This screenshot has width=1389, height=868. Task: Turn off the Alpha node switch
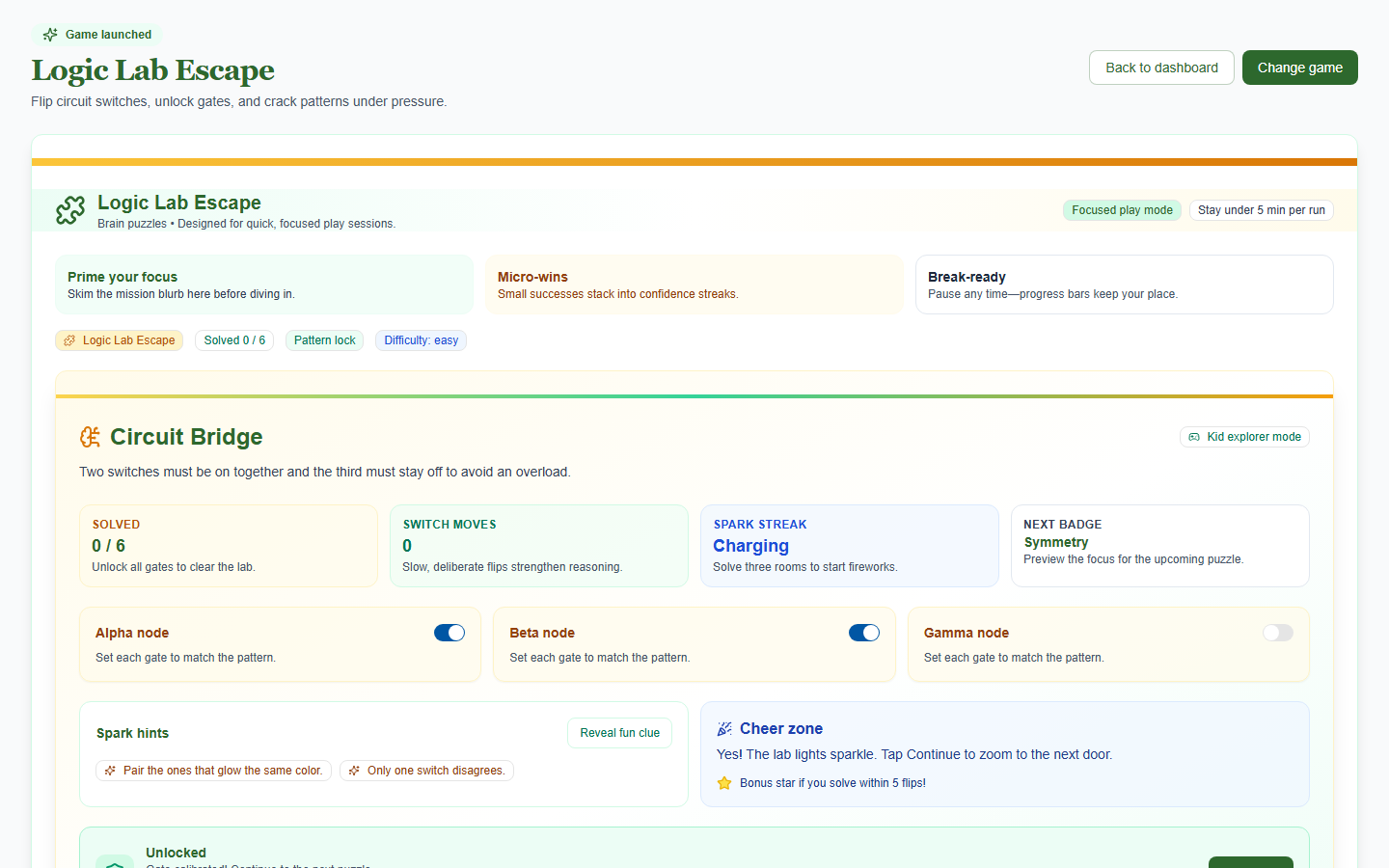click(x=449, y=633)
